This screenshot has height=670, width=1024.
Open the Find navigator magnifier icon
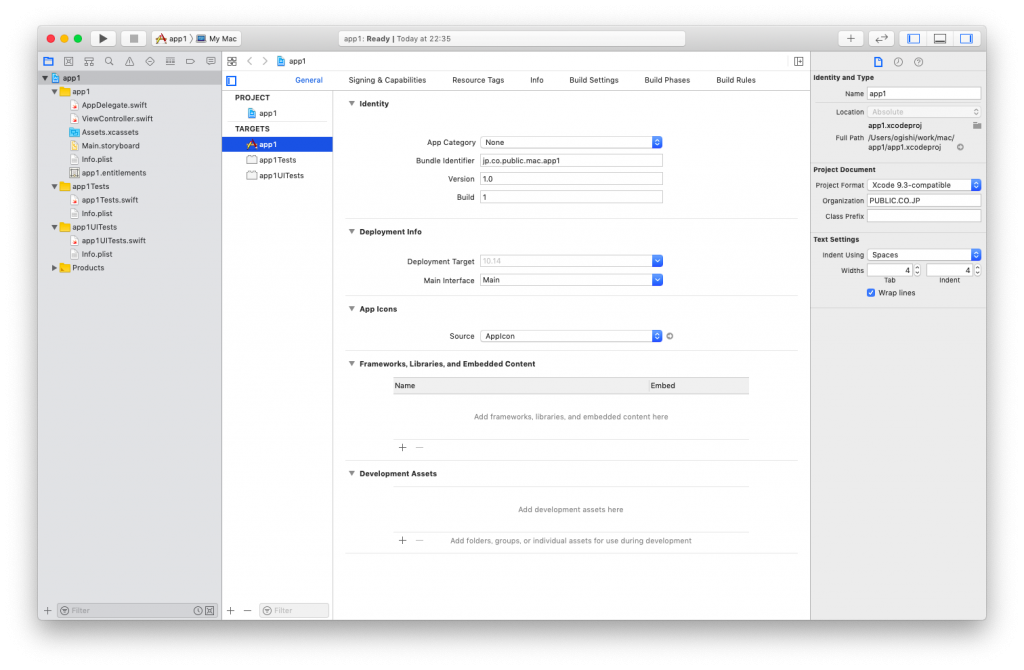pos(109,61)
